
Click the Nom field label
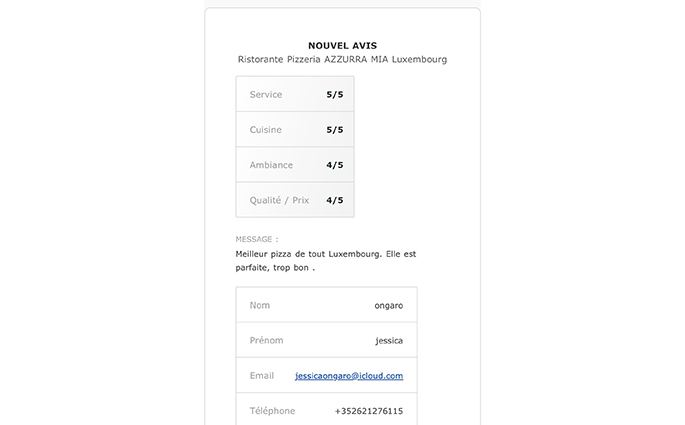tap(259, 305)
